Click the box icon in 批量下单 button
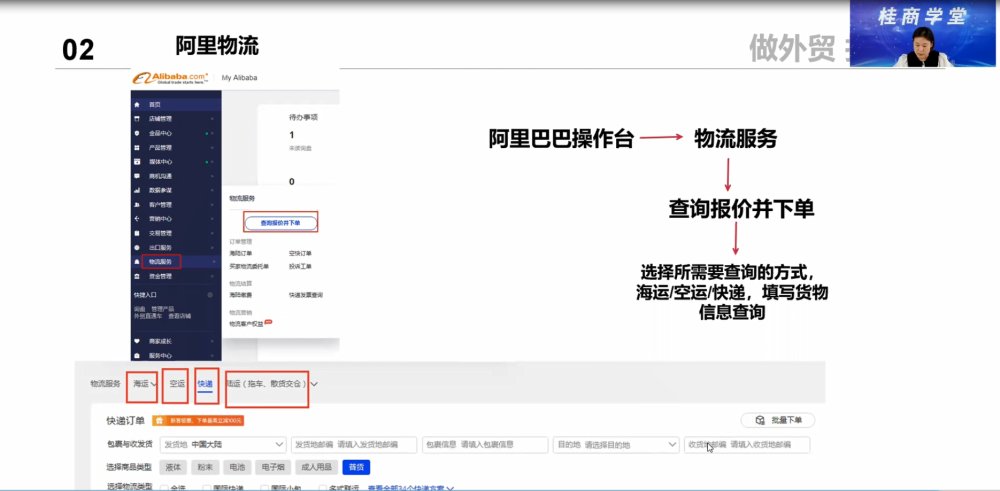1000x491 pixels. click(x=760, y=421)
